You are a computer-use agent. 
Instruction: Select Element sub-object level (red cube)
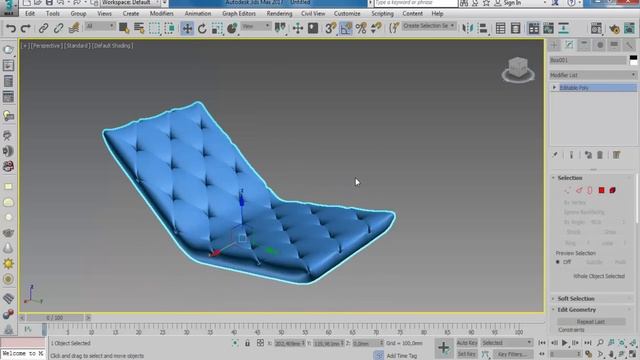tap(613, 190)
